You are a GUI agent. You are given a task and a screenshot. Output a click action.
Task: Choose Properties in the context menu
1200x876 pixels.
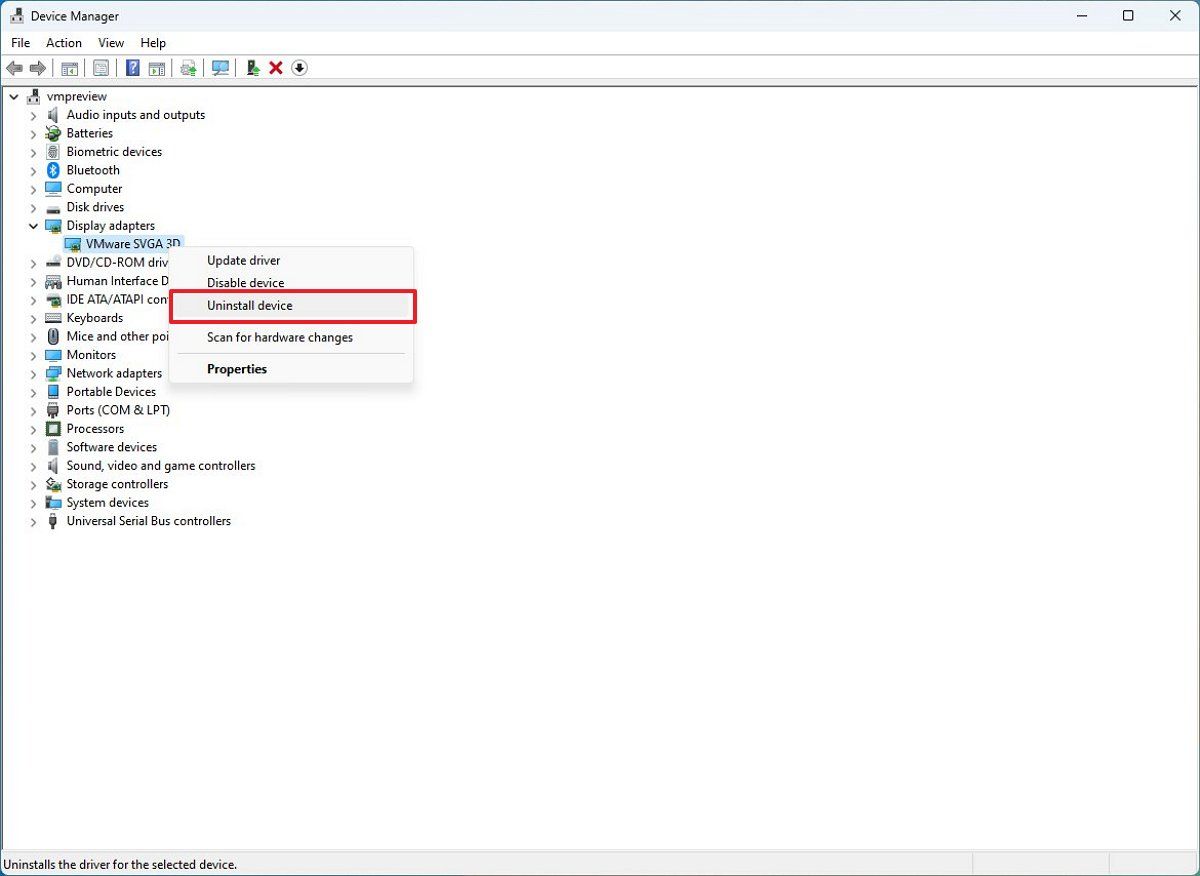(x=237, y=368)
